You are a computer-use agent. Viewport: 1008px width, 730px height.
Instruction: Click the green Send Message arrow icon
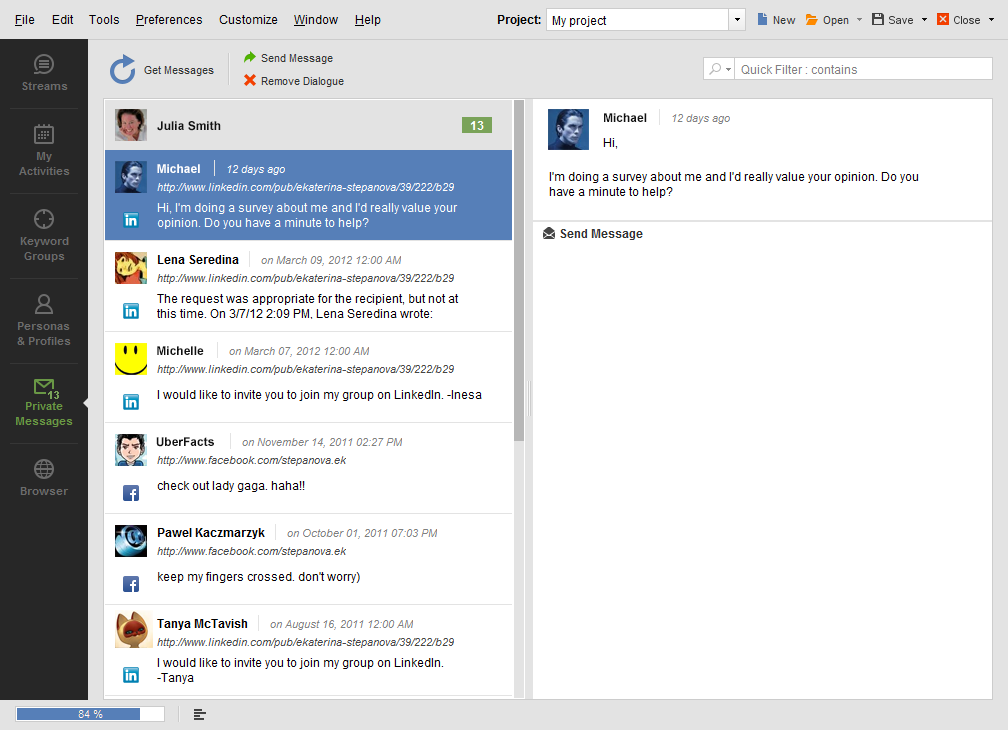249,57
